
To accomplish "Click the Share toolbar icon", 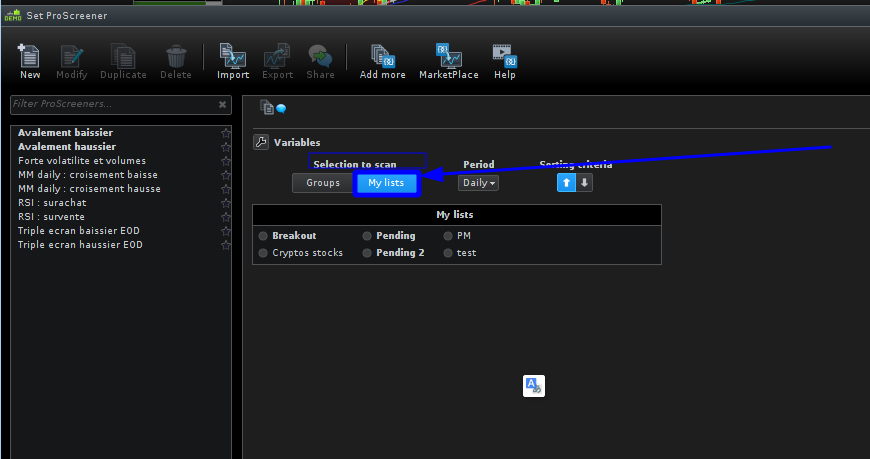I will pos(320,62).
